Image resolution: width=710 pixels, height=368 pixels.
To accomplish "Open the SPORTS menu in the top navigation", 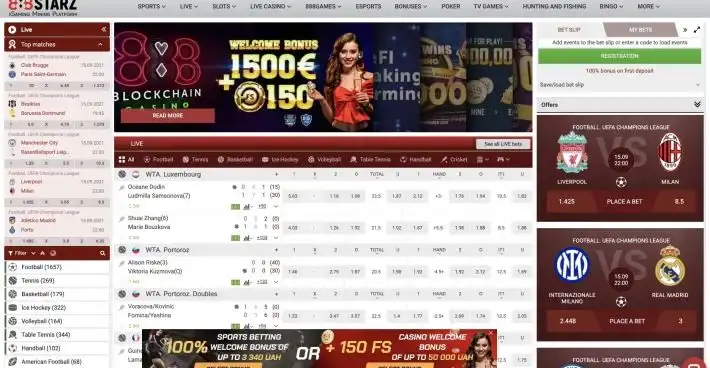I will (151, 6).
